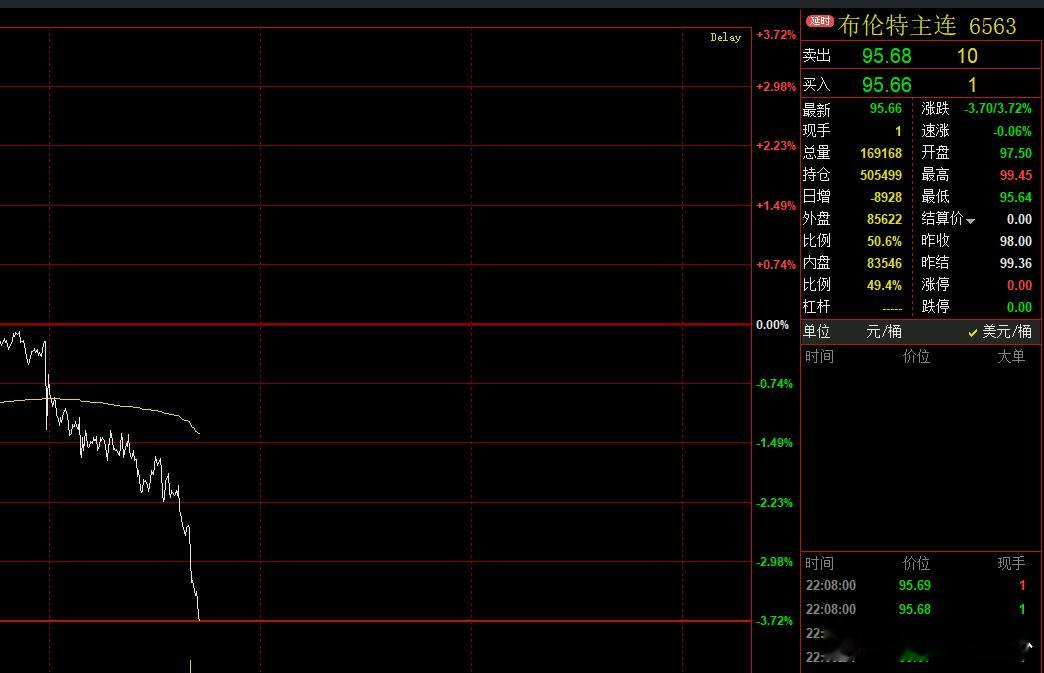Click 开盘 value 97.50
Viewport: 1044px width, 673px height.
pyautogui.click(x=1015, y=153)
